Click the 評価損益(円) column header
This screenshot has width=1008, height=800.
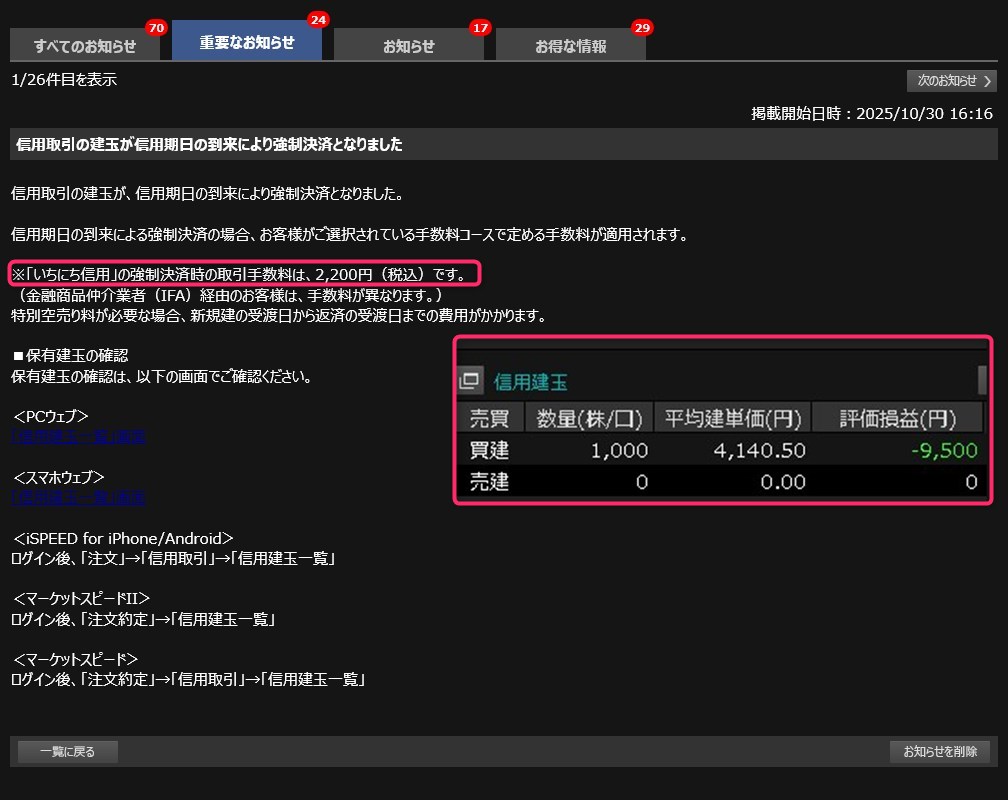897,418
